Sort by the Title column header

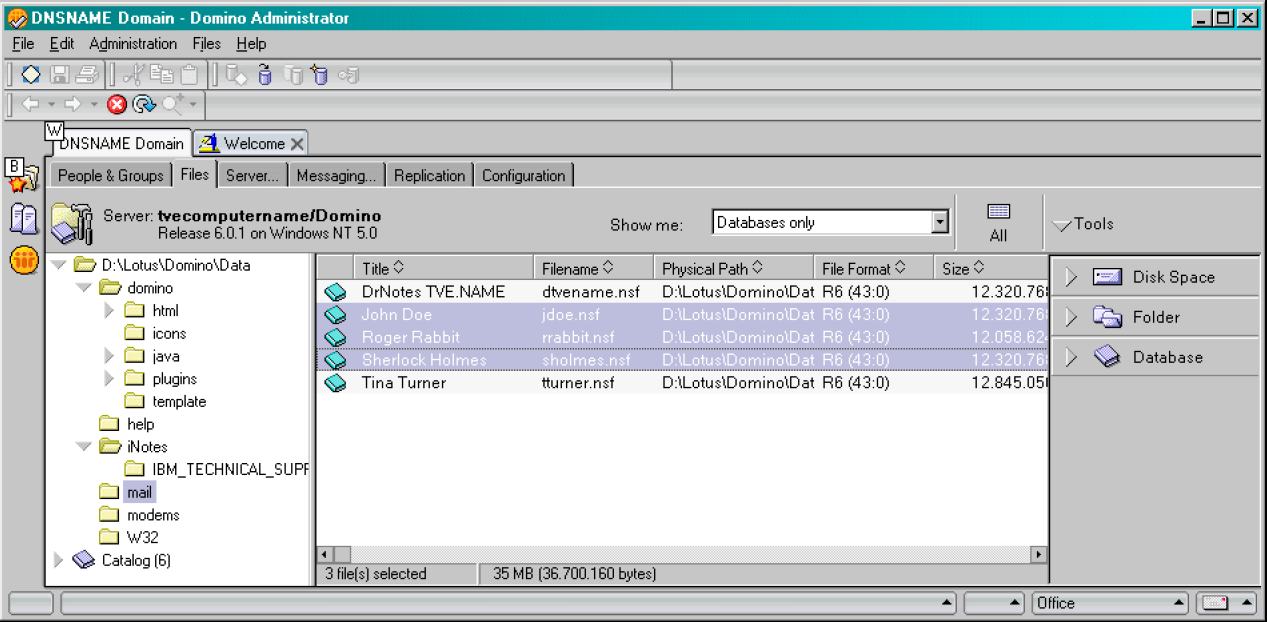[444, 268]
